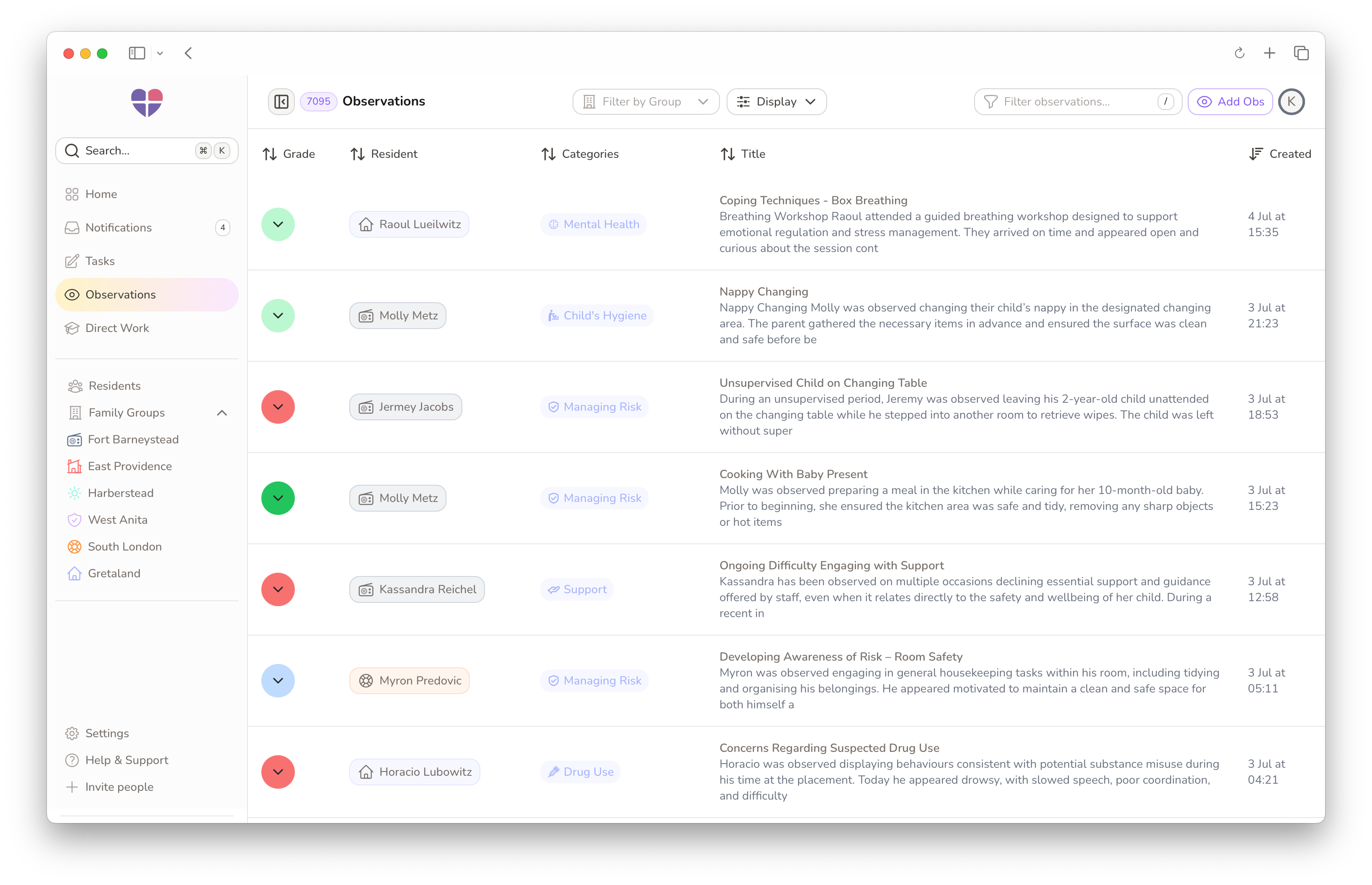Open a new tab with the plus icon
Image resolution: width=1372 pixels, height=885 pixels.
1270,54
